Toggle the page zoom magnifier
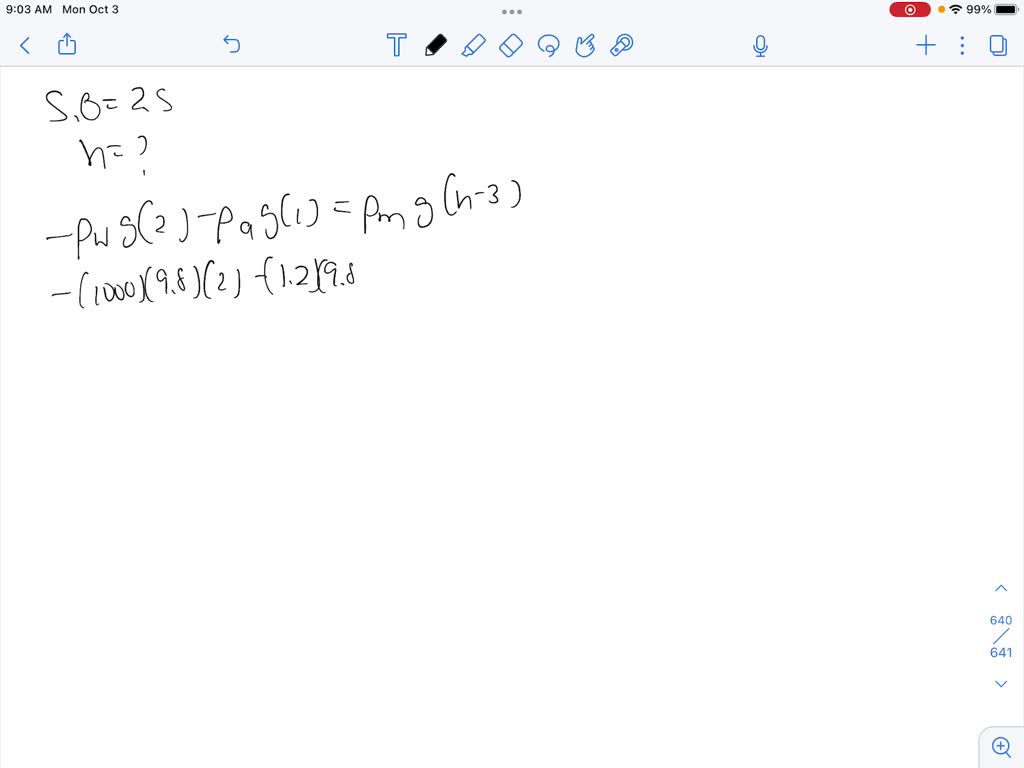1024x768 pixels. coord(1001,746)
